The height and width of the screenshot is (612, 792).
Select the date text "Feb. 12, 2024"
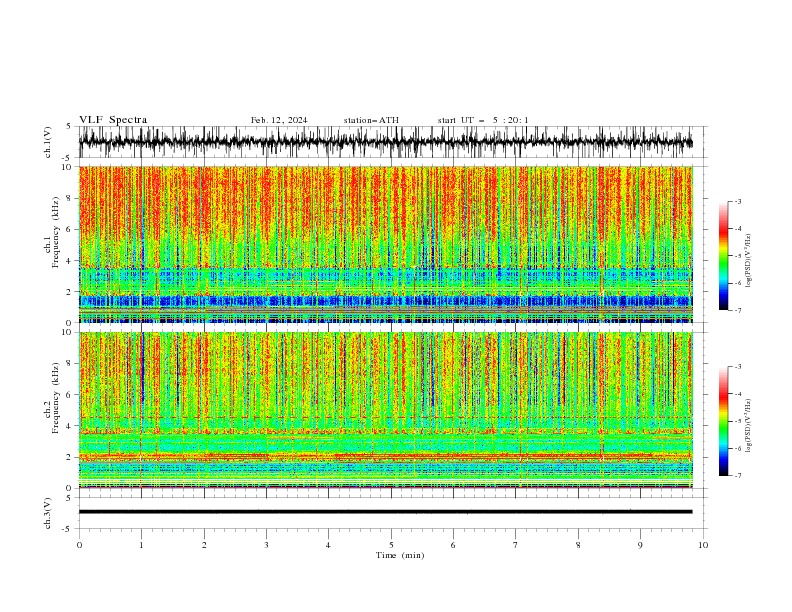click(x=279, y=120)
